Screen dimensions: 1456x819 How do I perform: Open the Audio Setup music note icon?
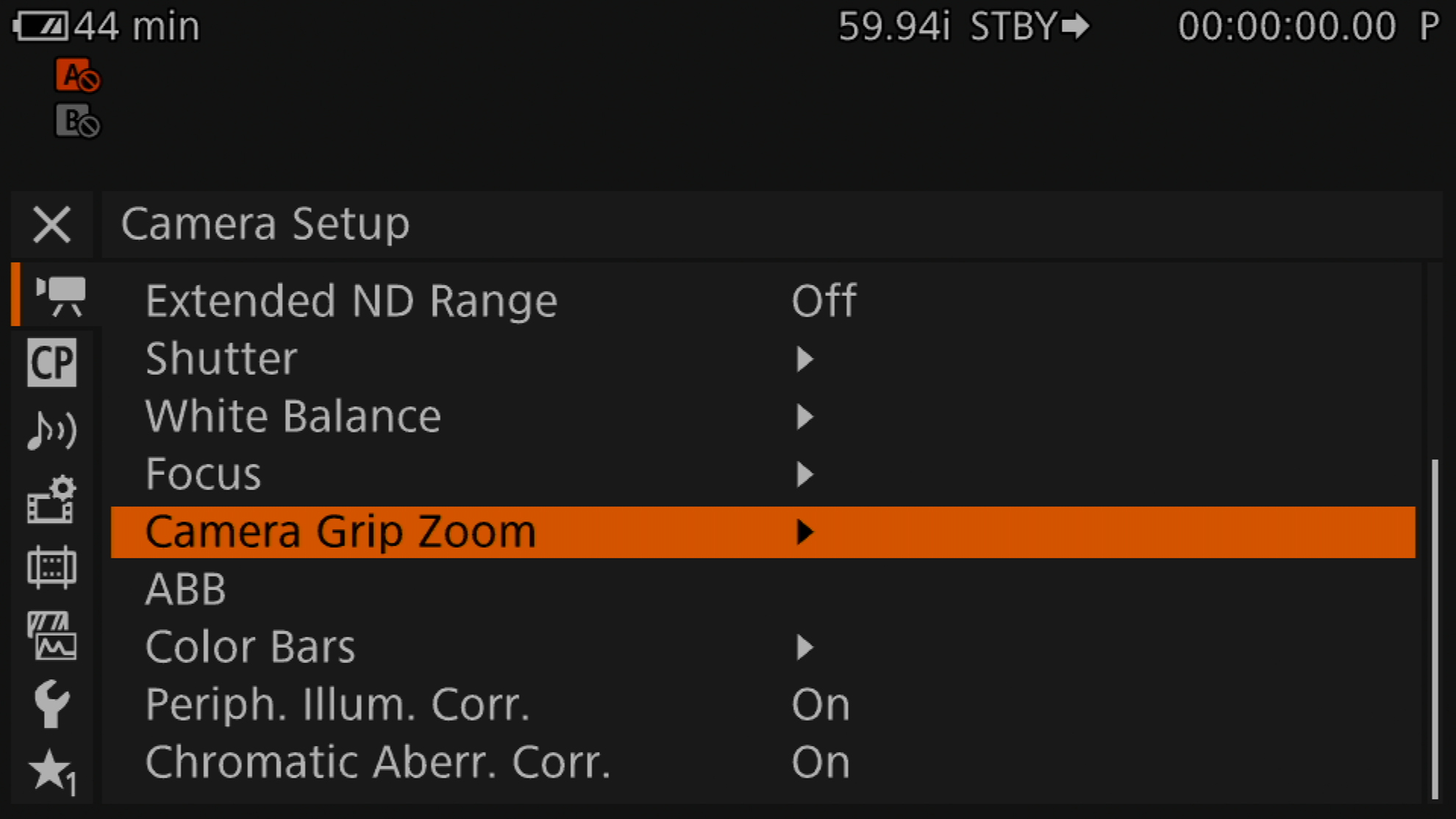point(51,430)
